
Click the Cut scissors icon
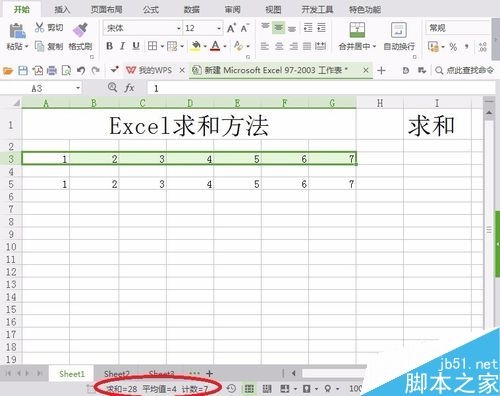pos(39,27)
